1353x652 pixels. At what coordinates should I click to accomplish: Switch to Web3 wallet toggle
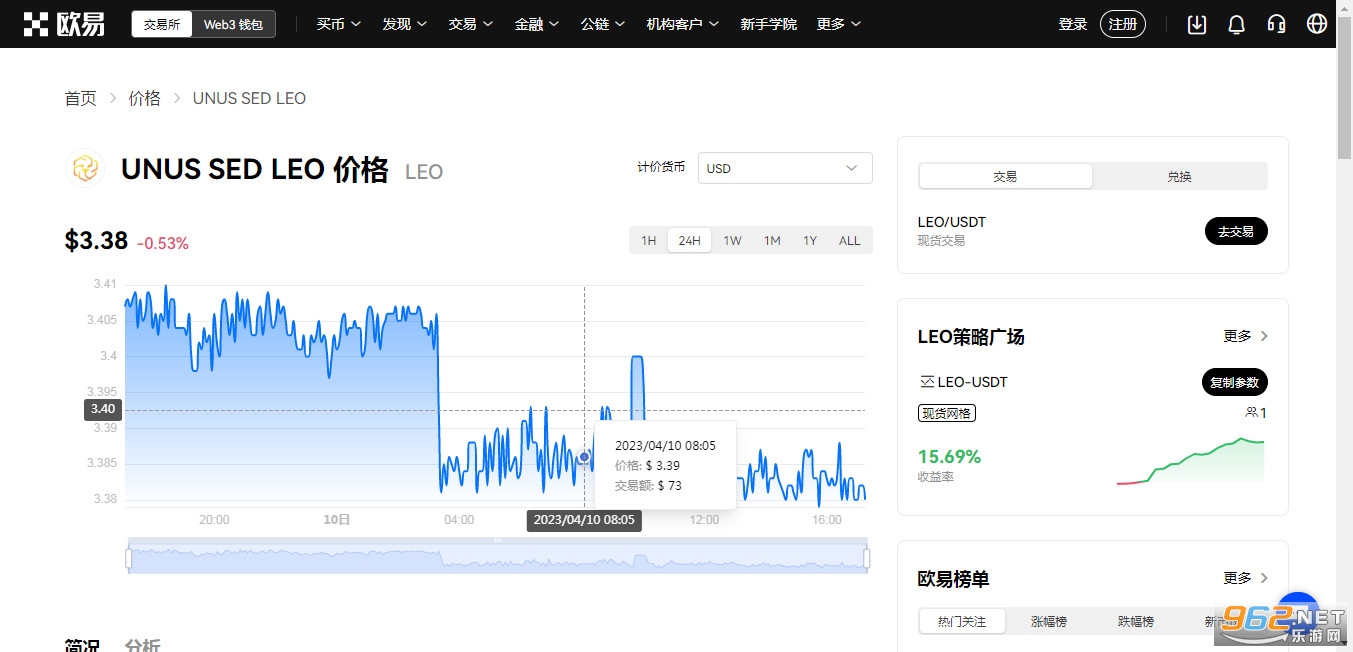233,24
